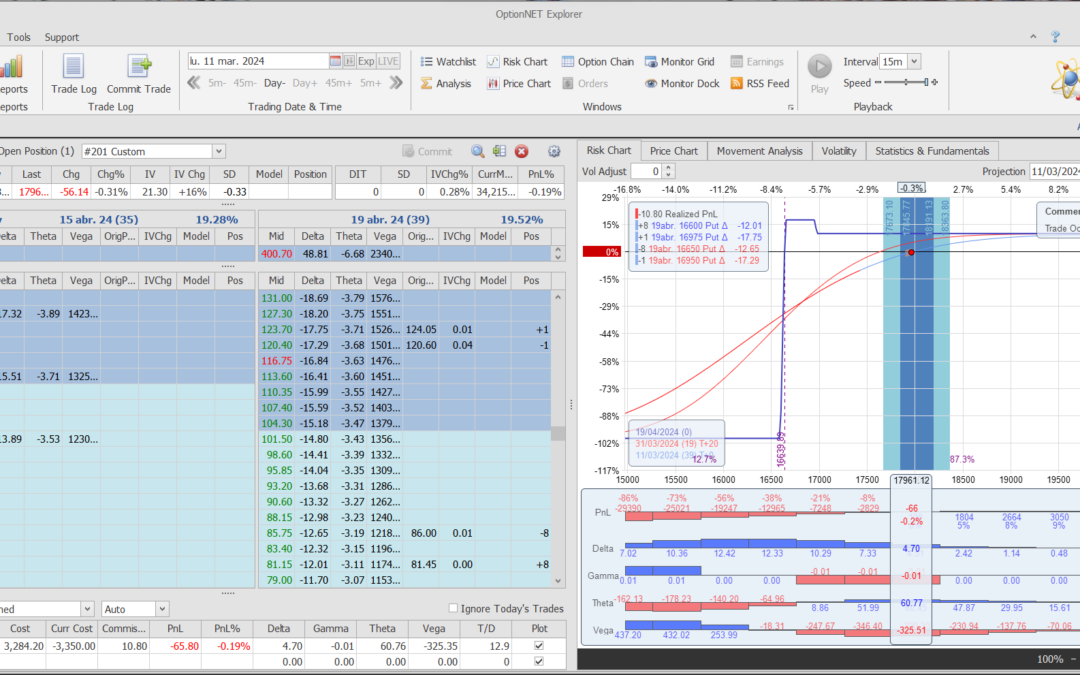Click the trading date input field
The width and height of the screenshot is (1080, 675).
(x=258, y=61)
